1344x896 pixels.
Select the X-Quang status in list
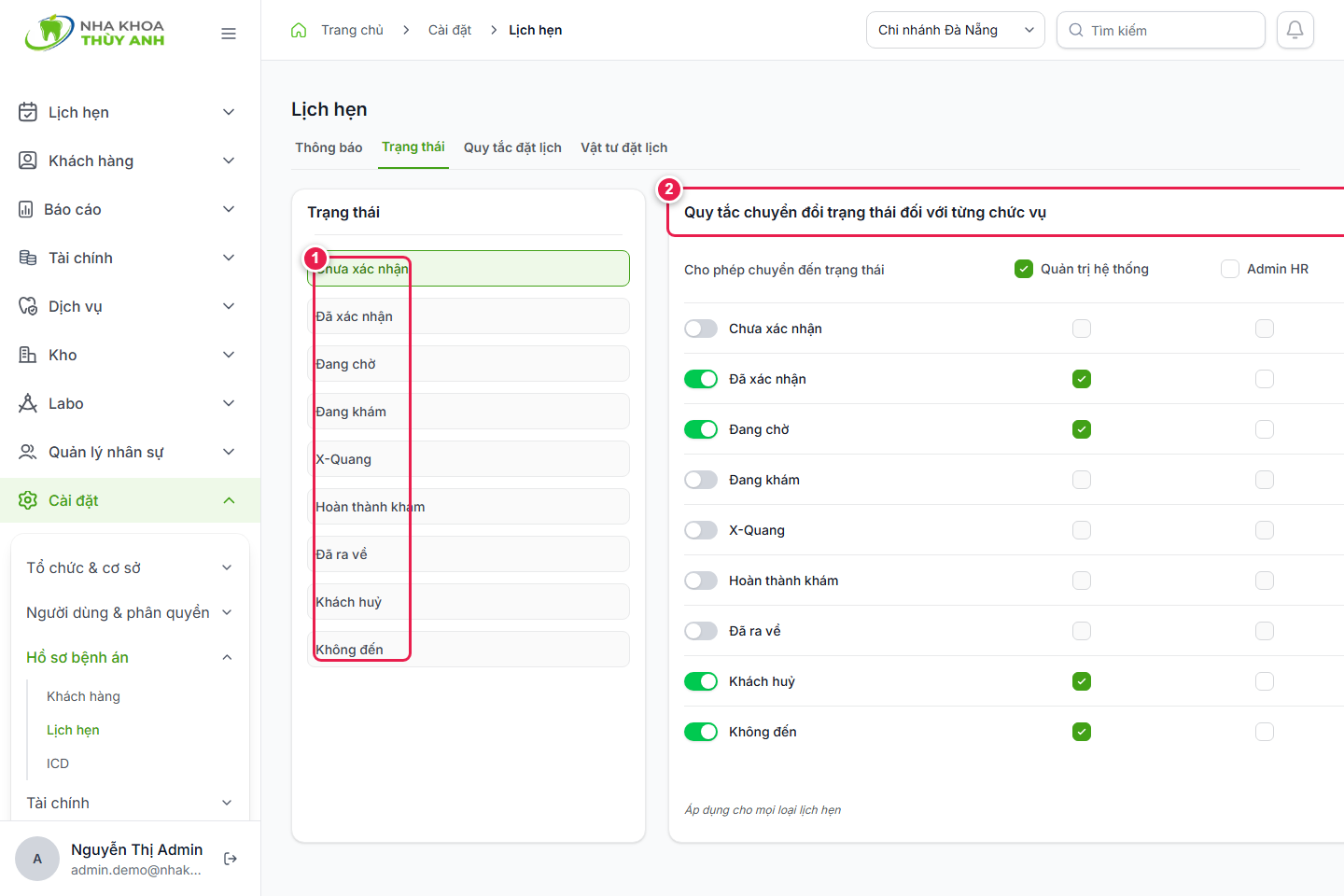point(469,459)
